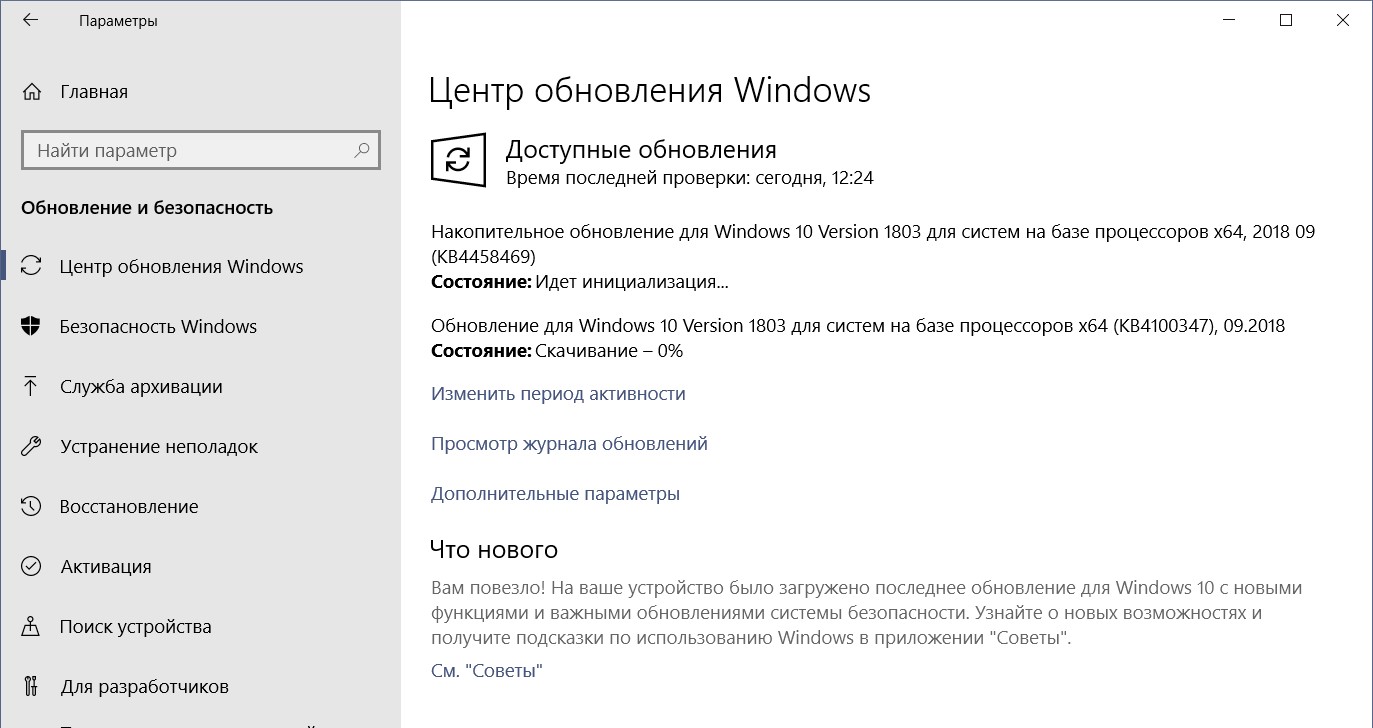The width and height of the screenshot is (1373, 728).
Task: Click the back arrow icon
Action: pos(30,20)
